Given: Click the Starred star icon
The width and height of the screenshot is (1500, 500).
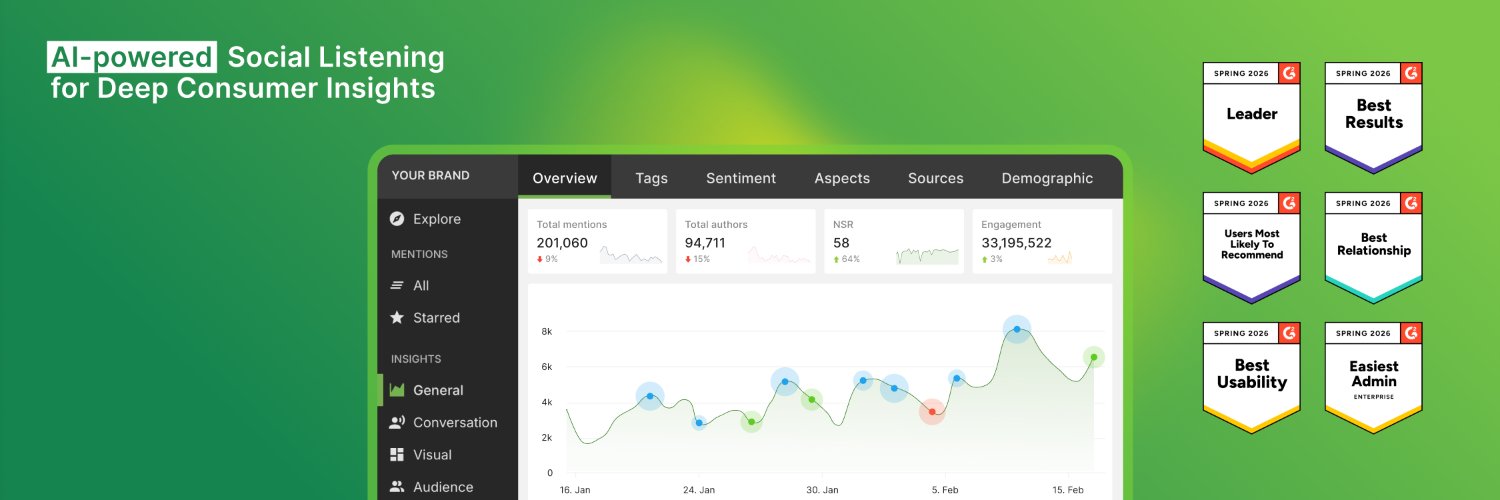Looking at the screenshot, I should [x=397, y=317].
